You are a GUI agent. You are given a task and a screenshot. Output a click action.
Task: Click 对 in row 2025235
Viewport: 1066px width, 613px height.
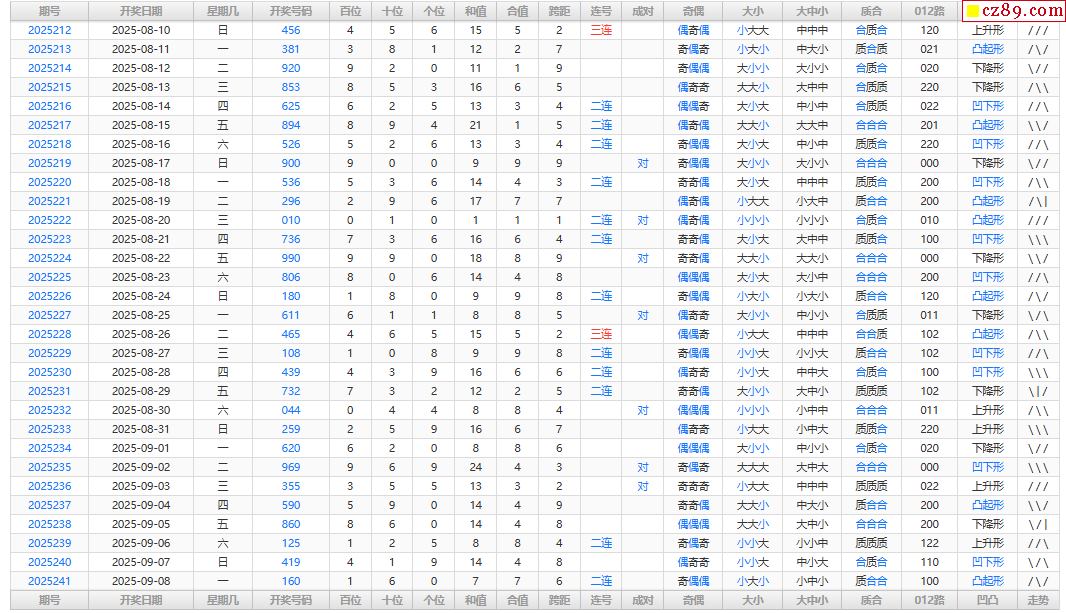coord(643,468)
